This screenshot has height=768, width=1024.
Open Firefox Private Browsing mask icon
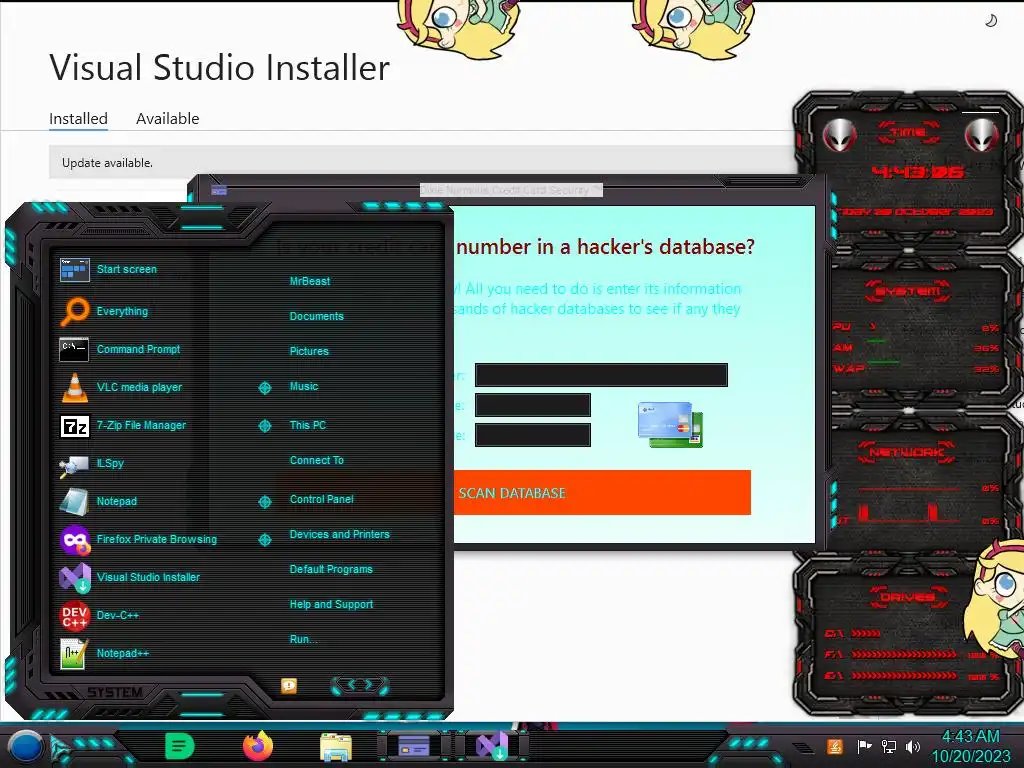[74, 539]
